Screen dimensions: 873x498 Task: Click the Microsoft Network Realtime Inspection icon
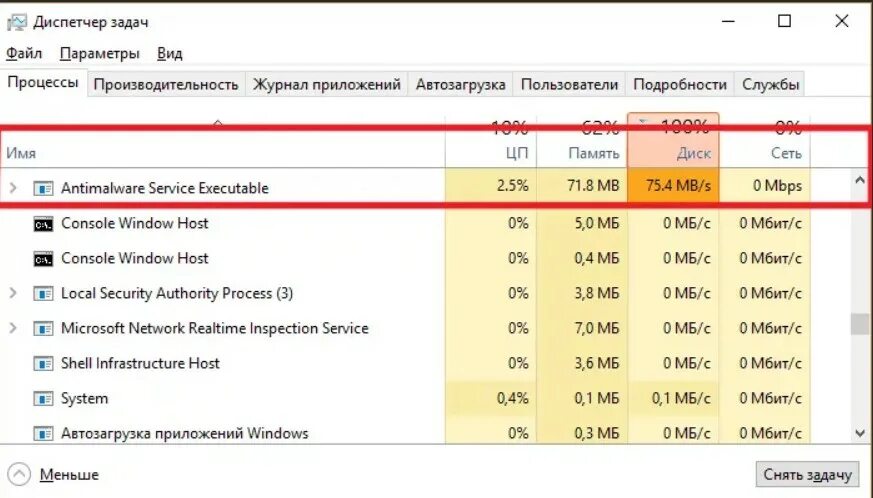(x=43, y=329)
